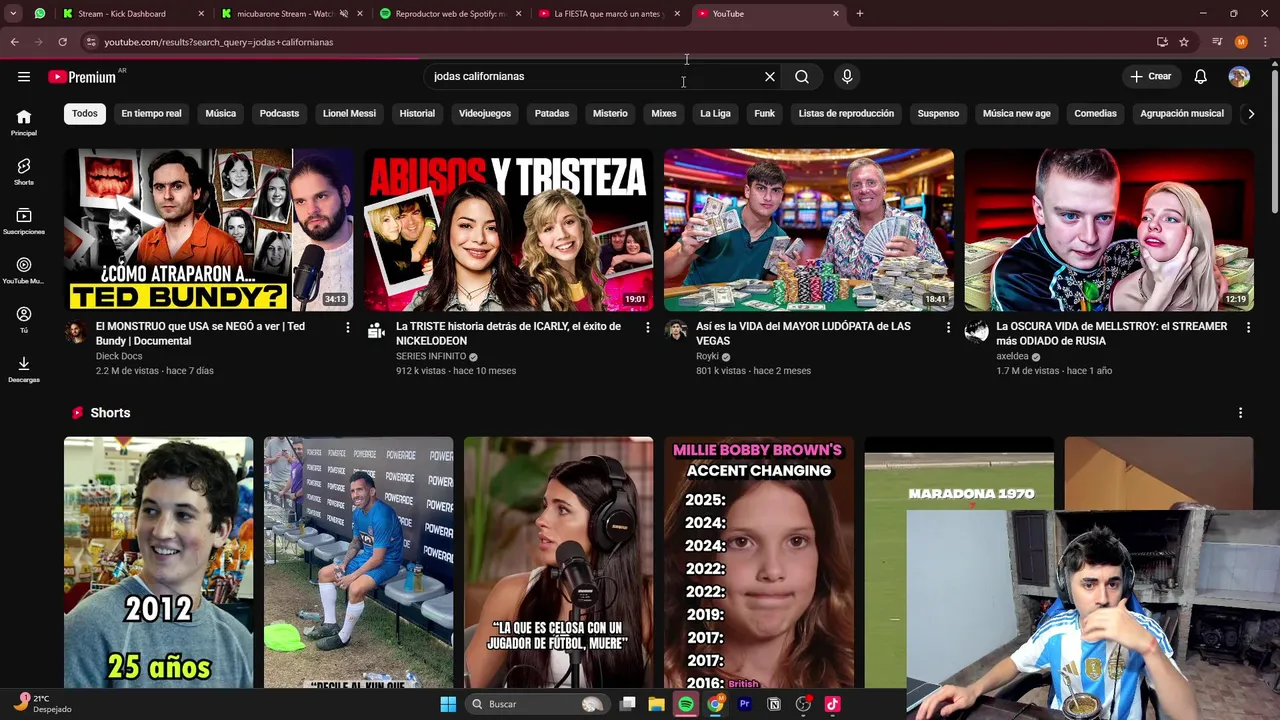
Task: Open Spotify from the taskbar
Action: pos(686,704)
